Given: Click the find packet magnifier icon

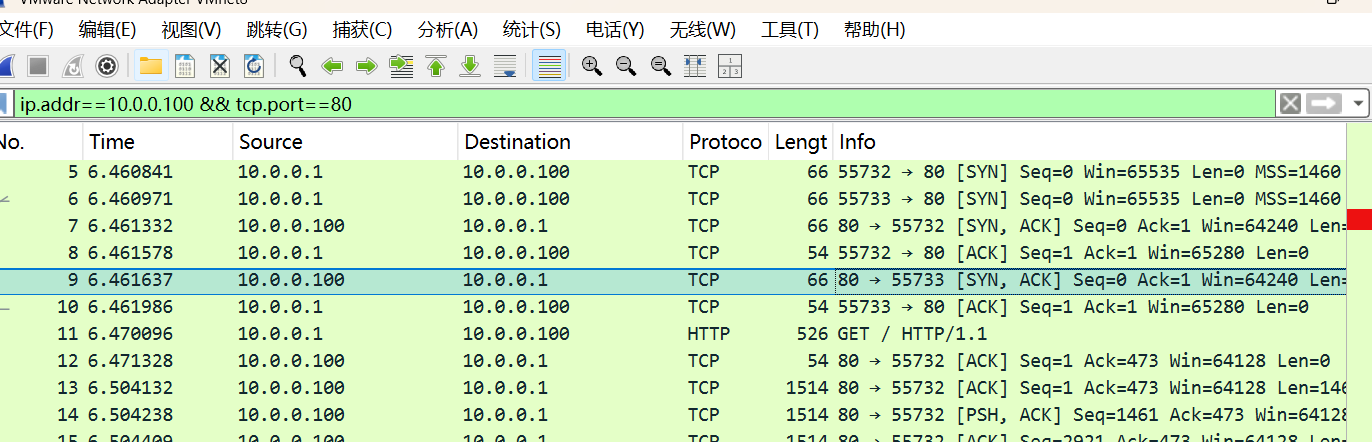Looking at the screenshot, I should [x=297, y=67].
